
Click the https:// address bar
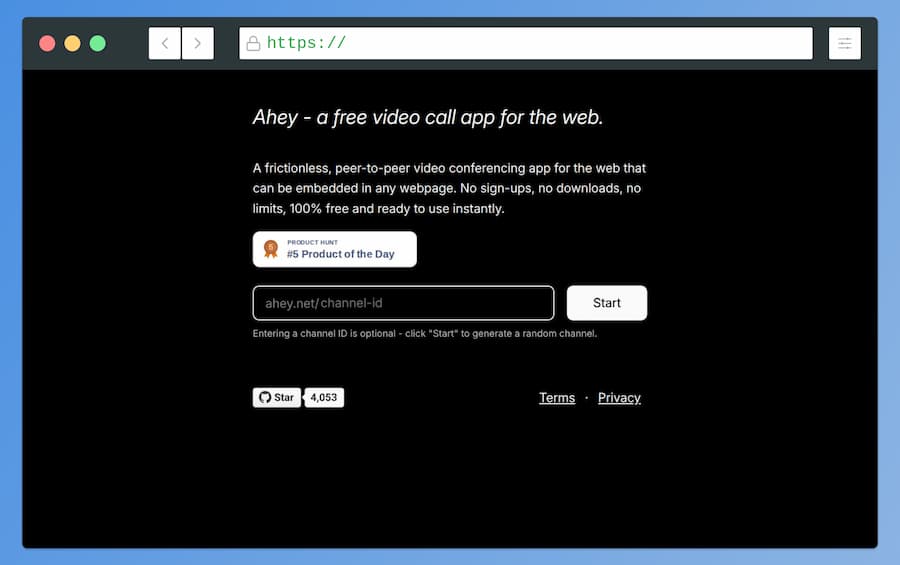point(526,43)
